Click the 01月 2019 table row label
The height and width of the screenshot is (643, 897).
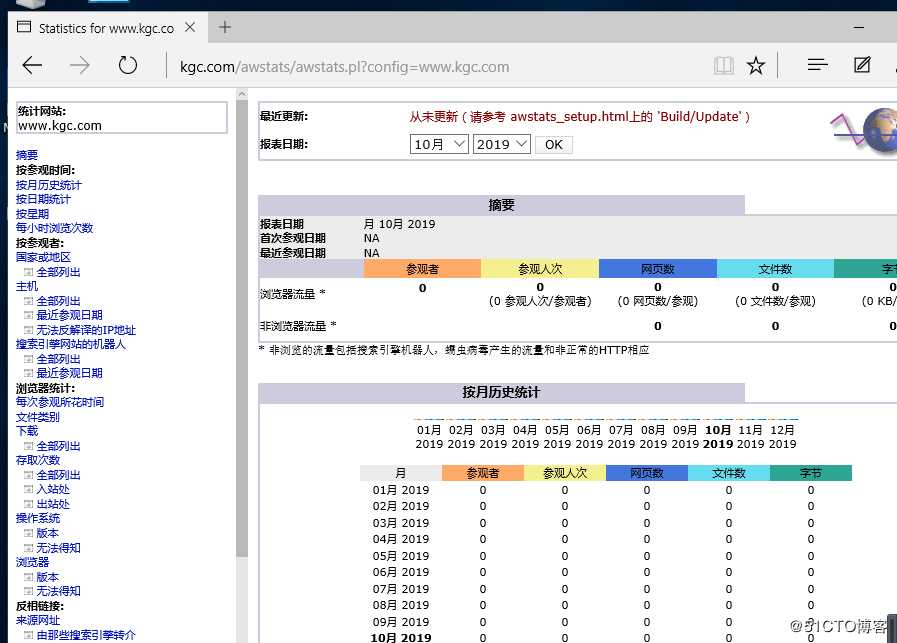[400, 490]
